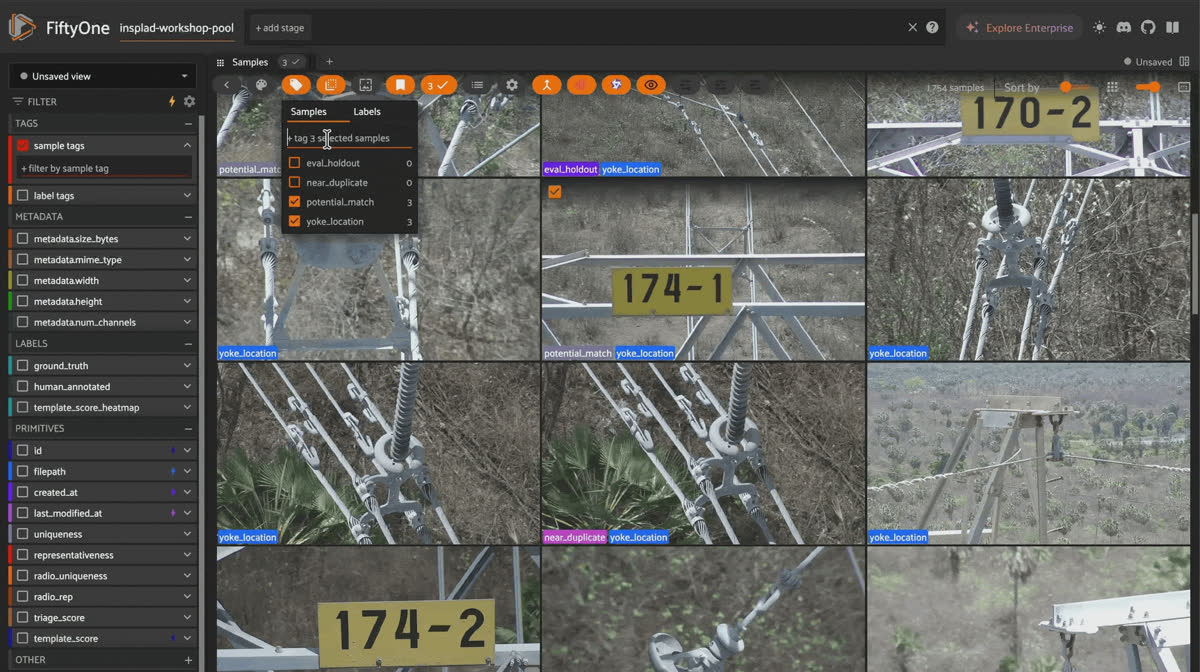1200x672 pixels.
Task: Click the Sort by control
Action: tap(1022, 88)
